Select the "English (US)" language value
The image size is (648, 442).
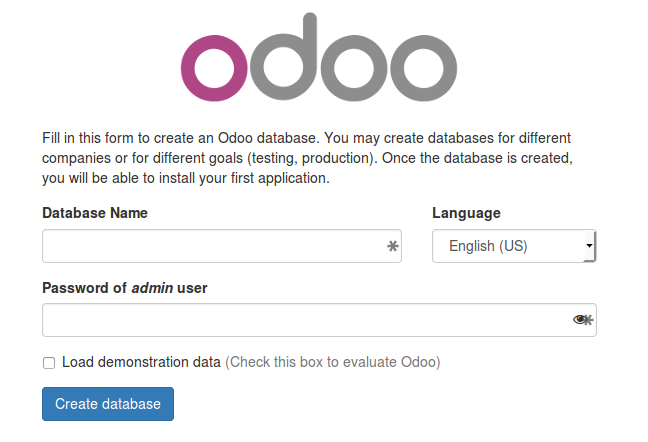click(x=488, y=246)
